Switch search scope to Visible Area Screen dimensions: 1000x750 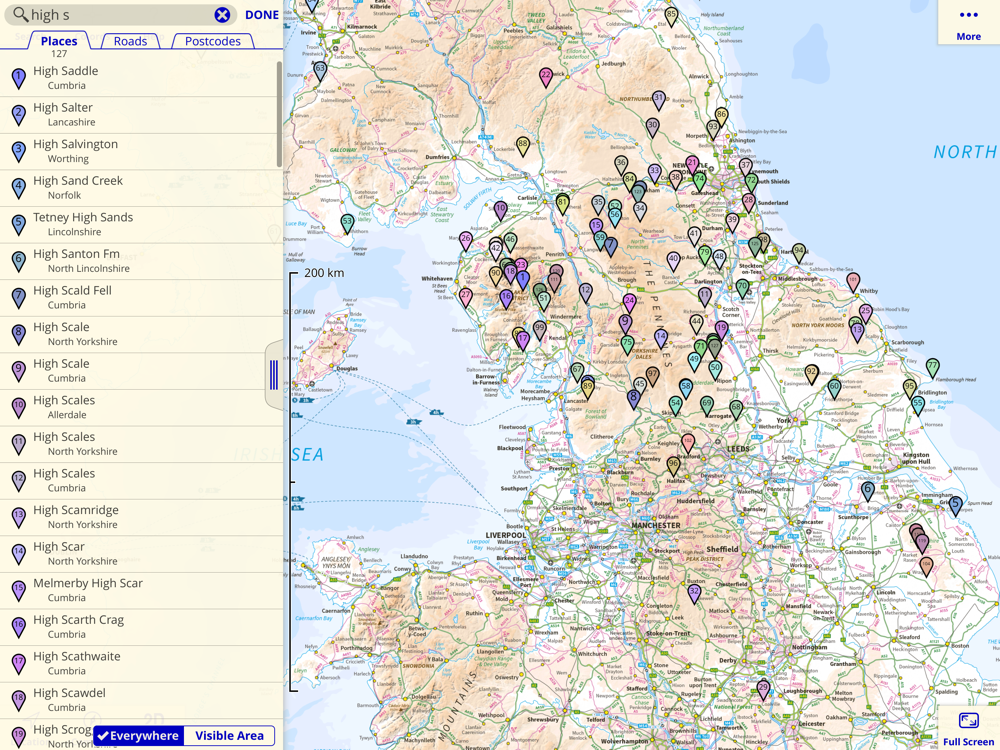point(229,736)
